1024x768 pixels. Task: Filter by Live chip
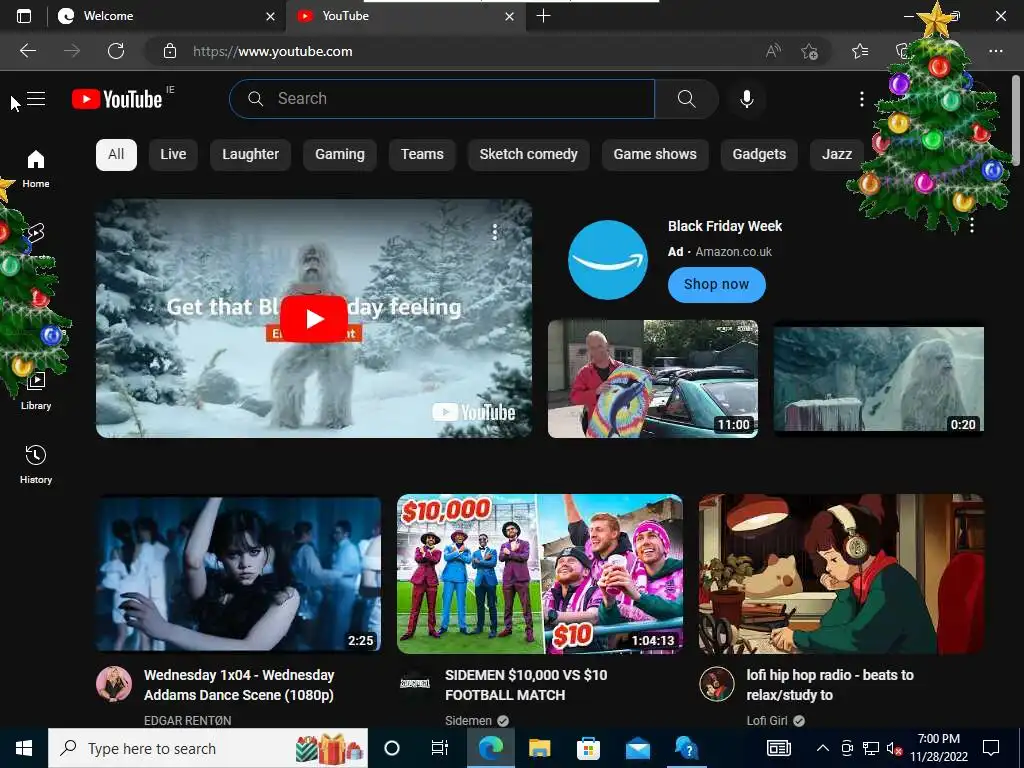tap(173, 155)
